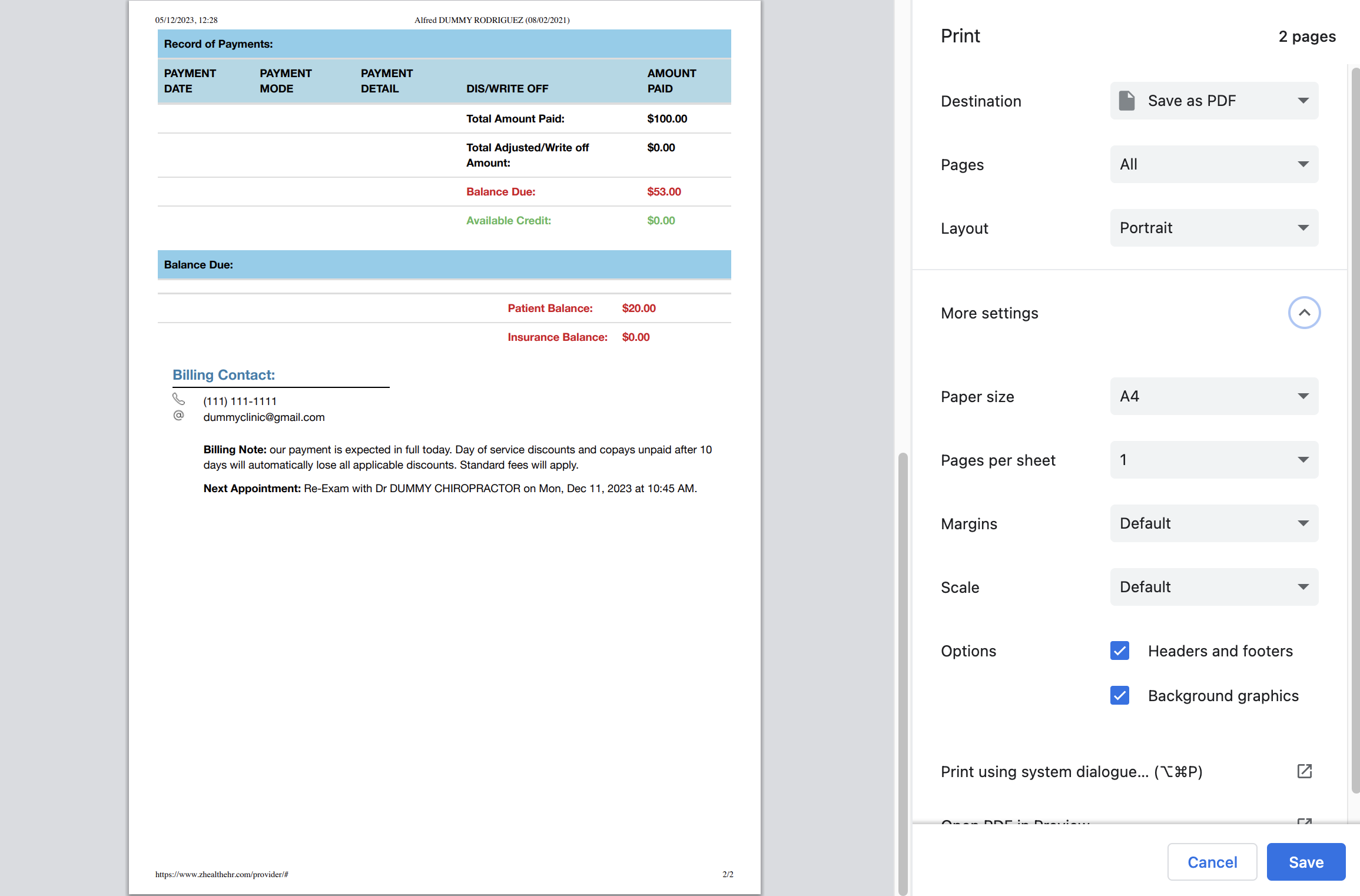Open the Pages per sheet dropdown
Viewport: 1360px width, 896px height.
pos(1214,460)
